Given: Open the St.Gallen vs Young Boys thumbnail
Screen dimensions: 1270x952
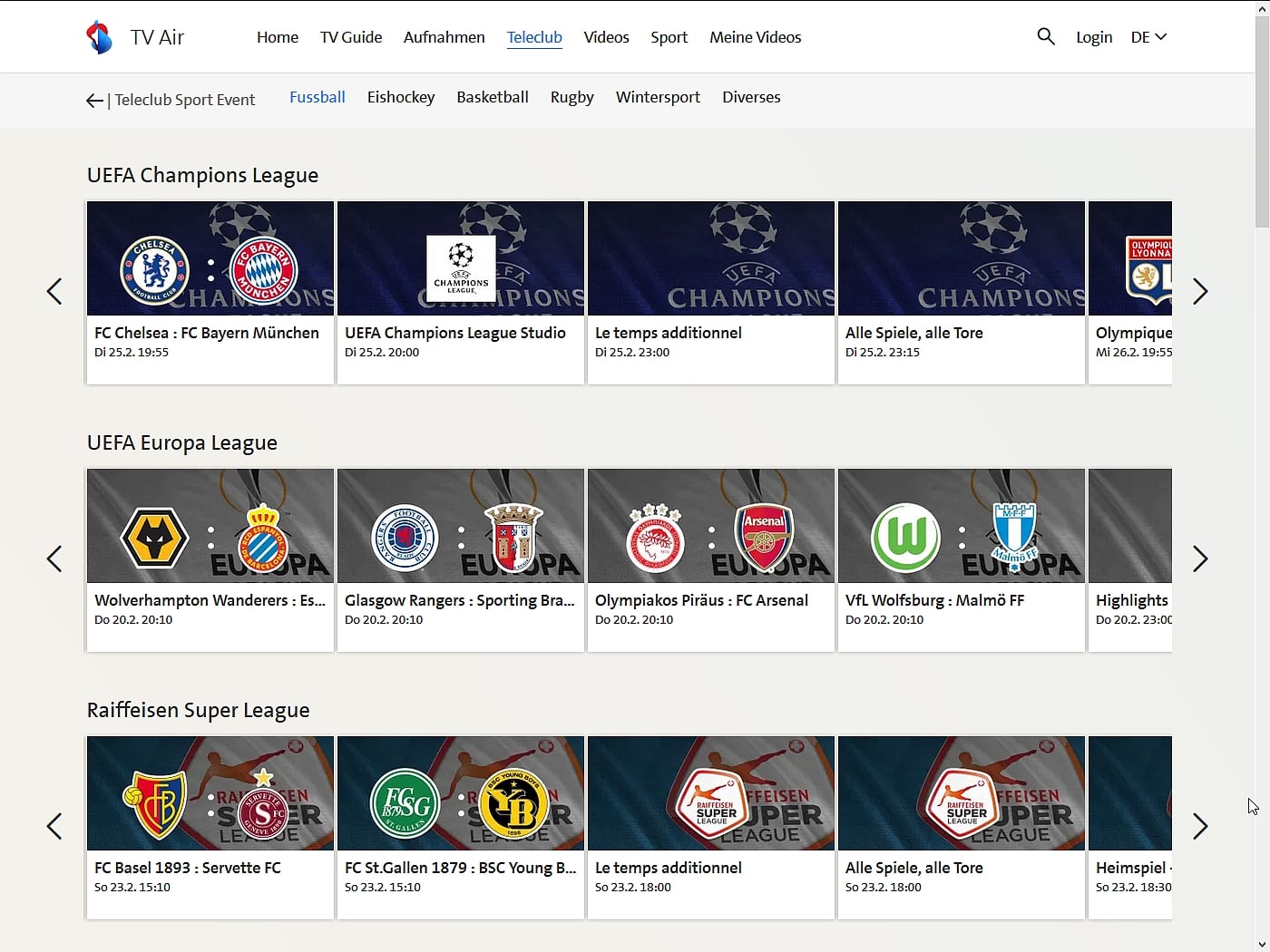Looking at the screenshot, I should (461, 793).
